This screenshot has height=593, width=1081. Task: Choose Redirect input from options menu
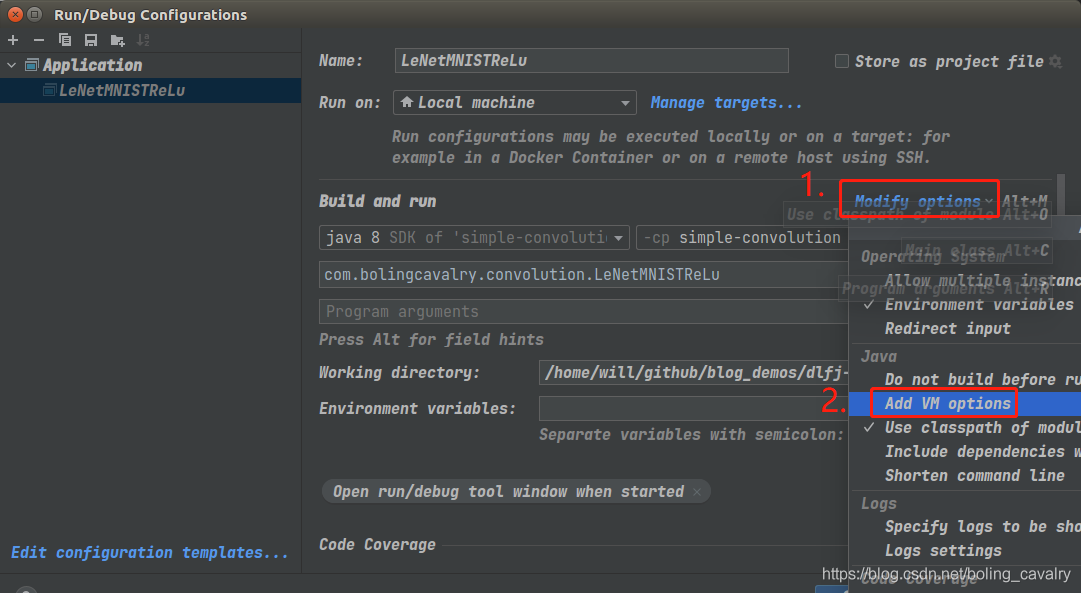947,328
